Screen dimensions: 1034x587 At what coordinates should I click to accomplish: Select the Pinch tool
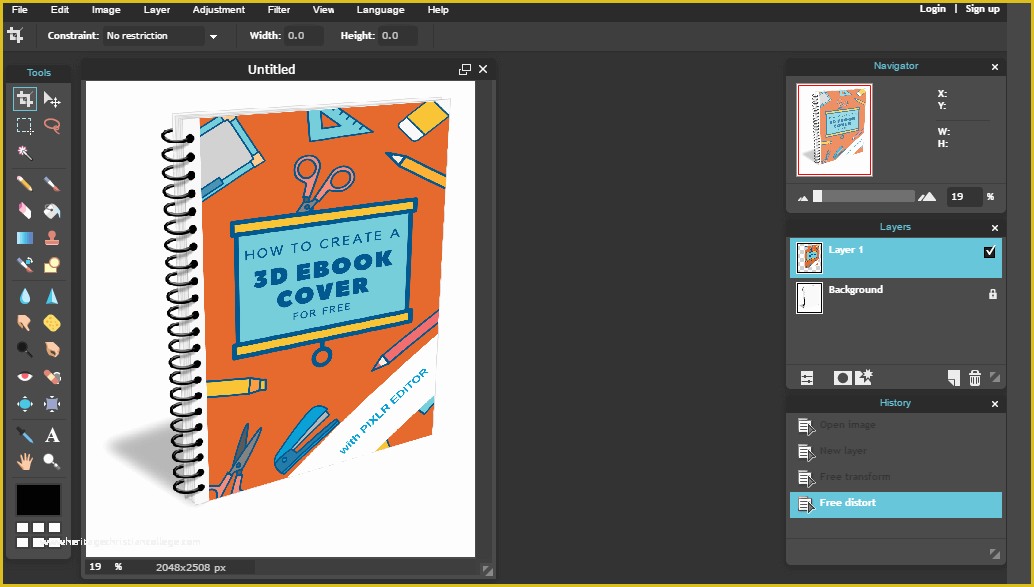(x=52, y=404)
